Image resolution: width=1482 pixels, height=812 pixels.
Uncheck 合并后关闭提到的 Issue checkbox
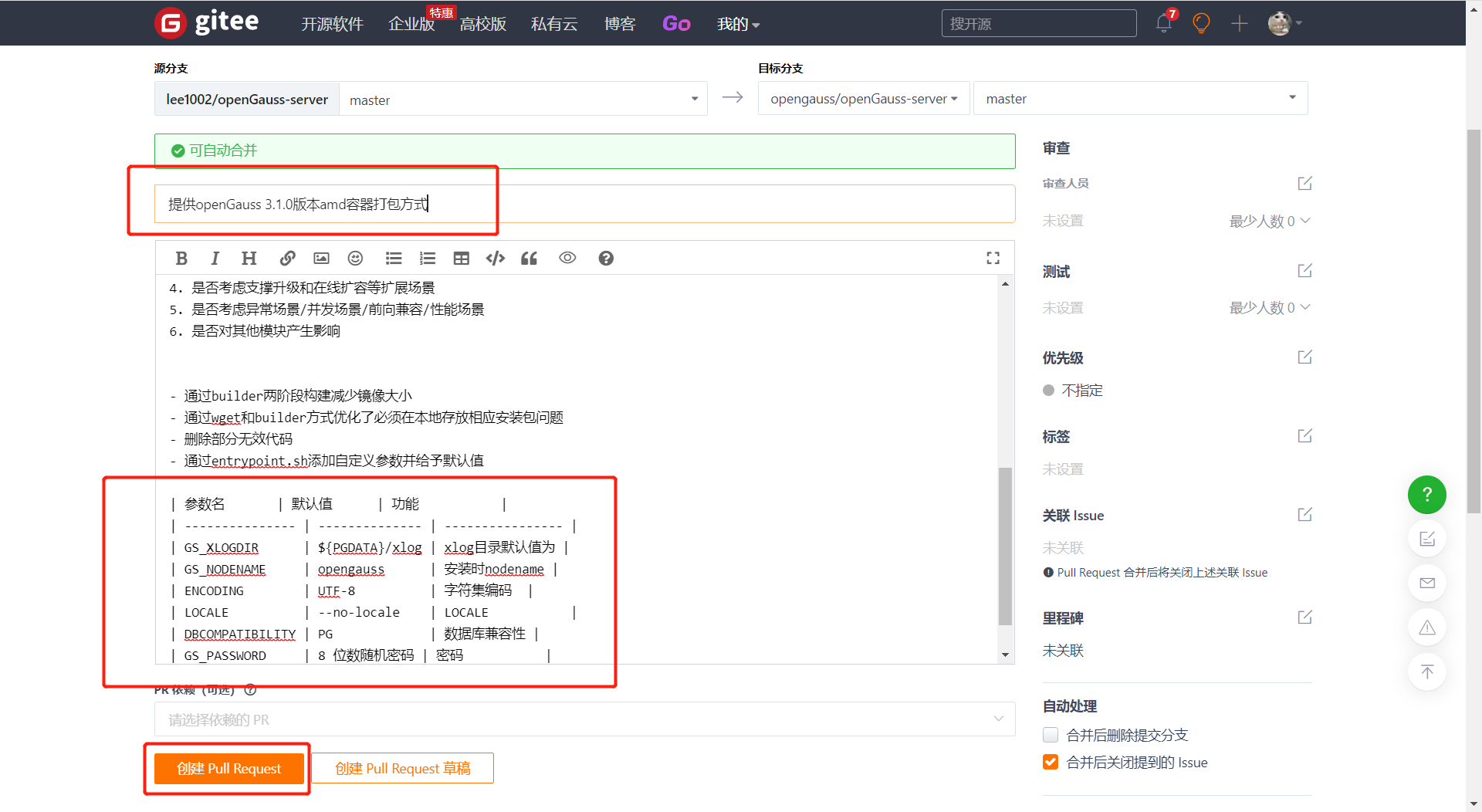(1051, 763)
